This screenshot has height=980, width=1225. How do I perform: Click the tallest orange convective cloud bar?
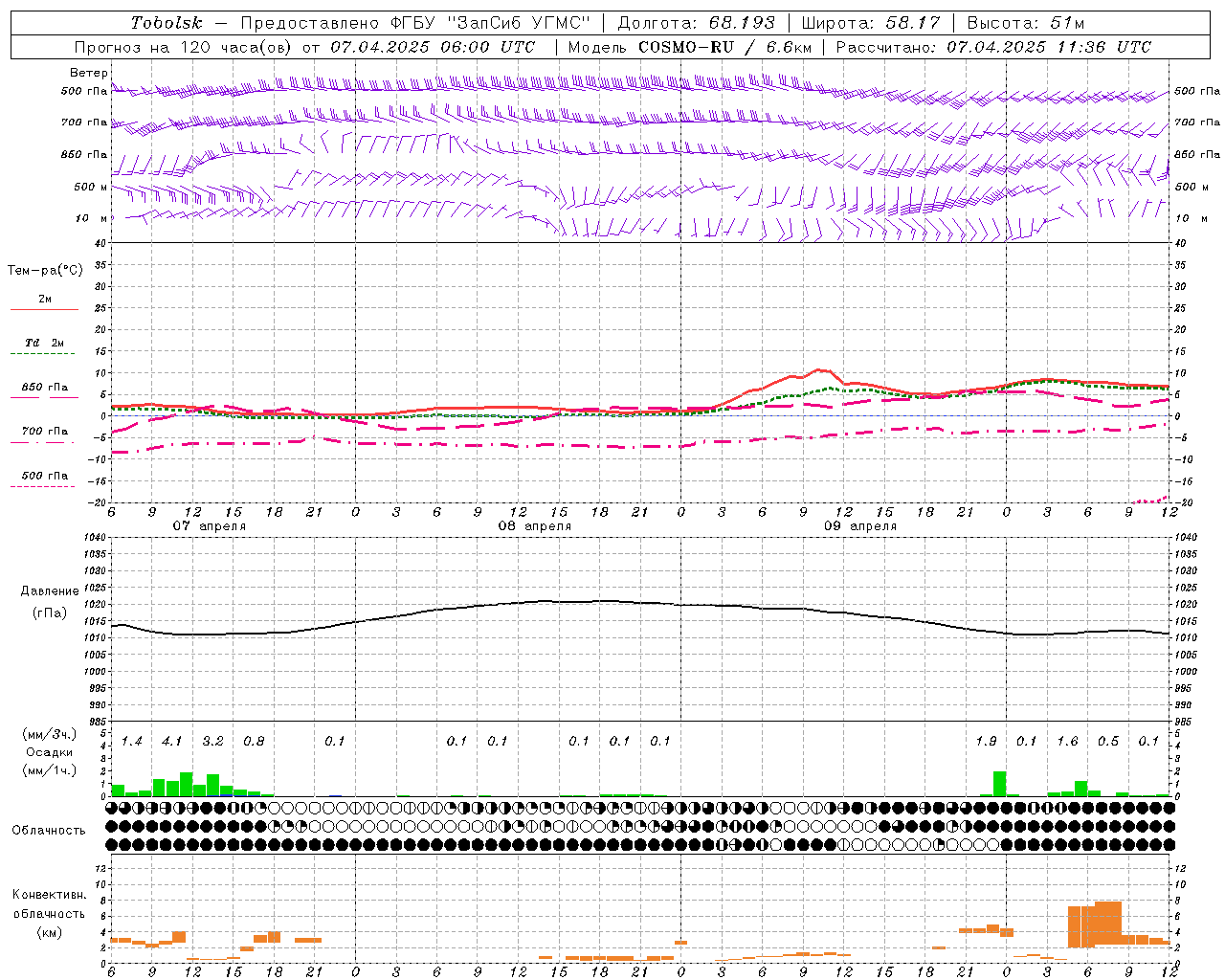[1108, 924]
